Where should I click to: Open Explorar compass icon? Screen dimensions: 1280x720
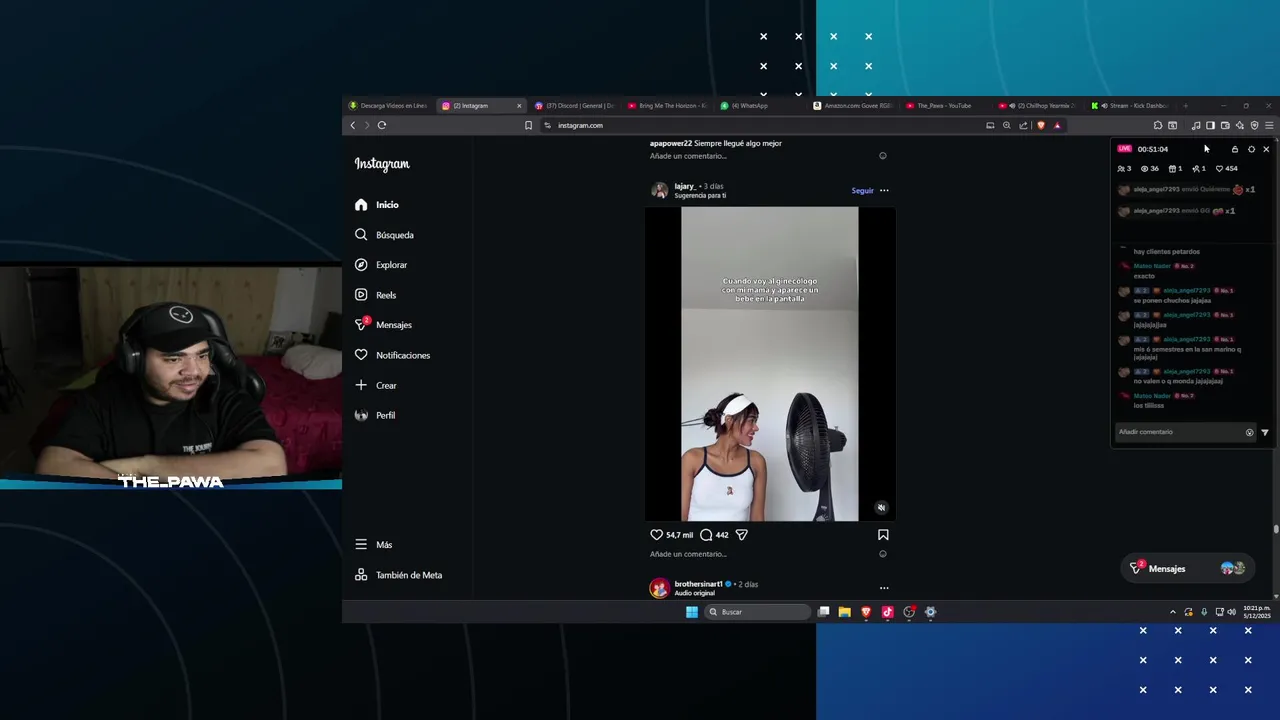[361, 265]
